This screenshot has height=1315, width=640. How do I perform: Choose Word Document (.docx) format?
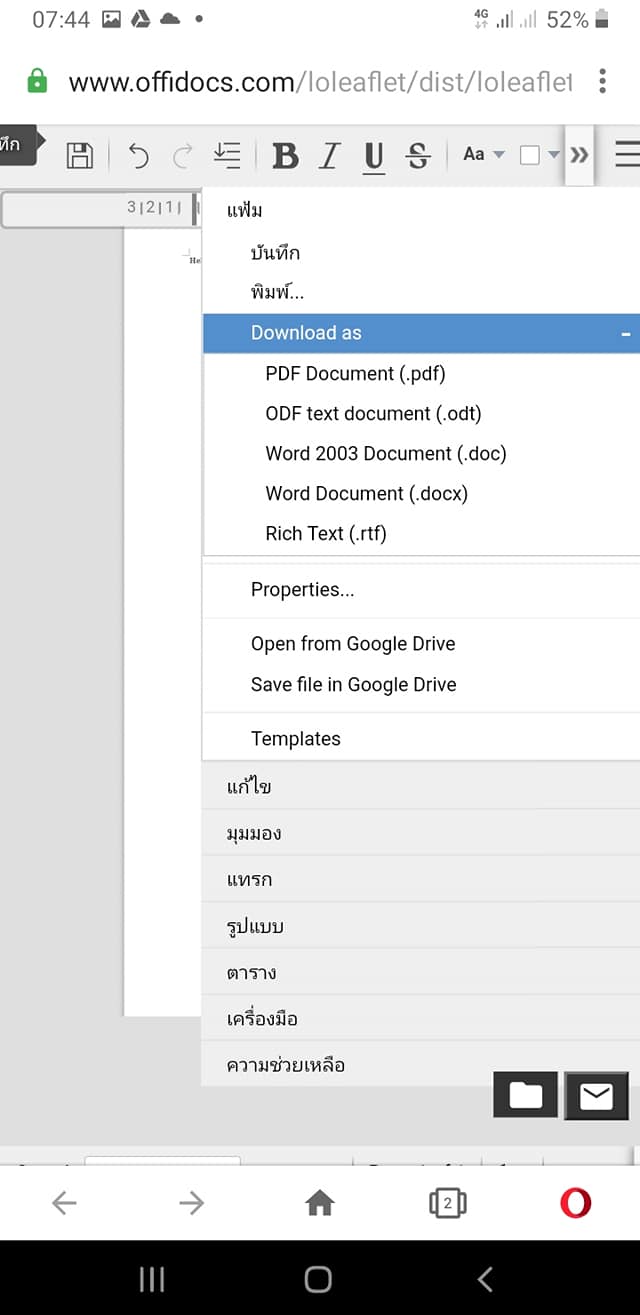click(366, 494)
